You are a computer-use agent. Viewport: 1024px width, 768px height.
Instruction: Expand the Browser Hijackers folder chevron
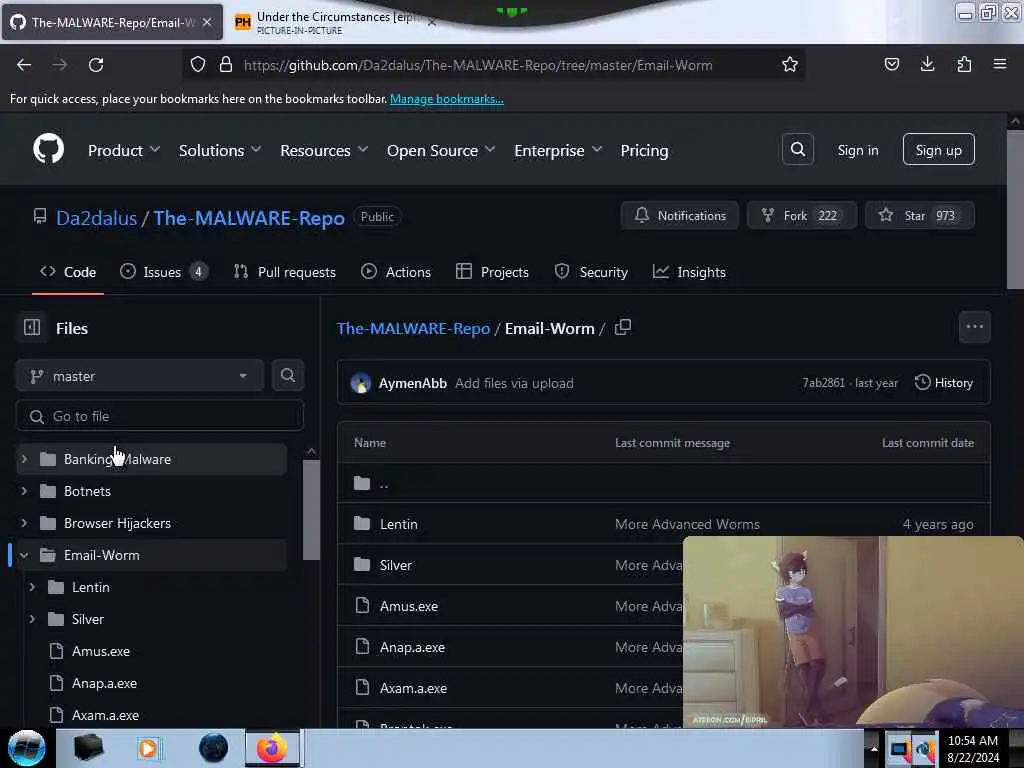24,522
